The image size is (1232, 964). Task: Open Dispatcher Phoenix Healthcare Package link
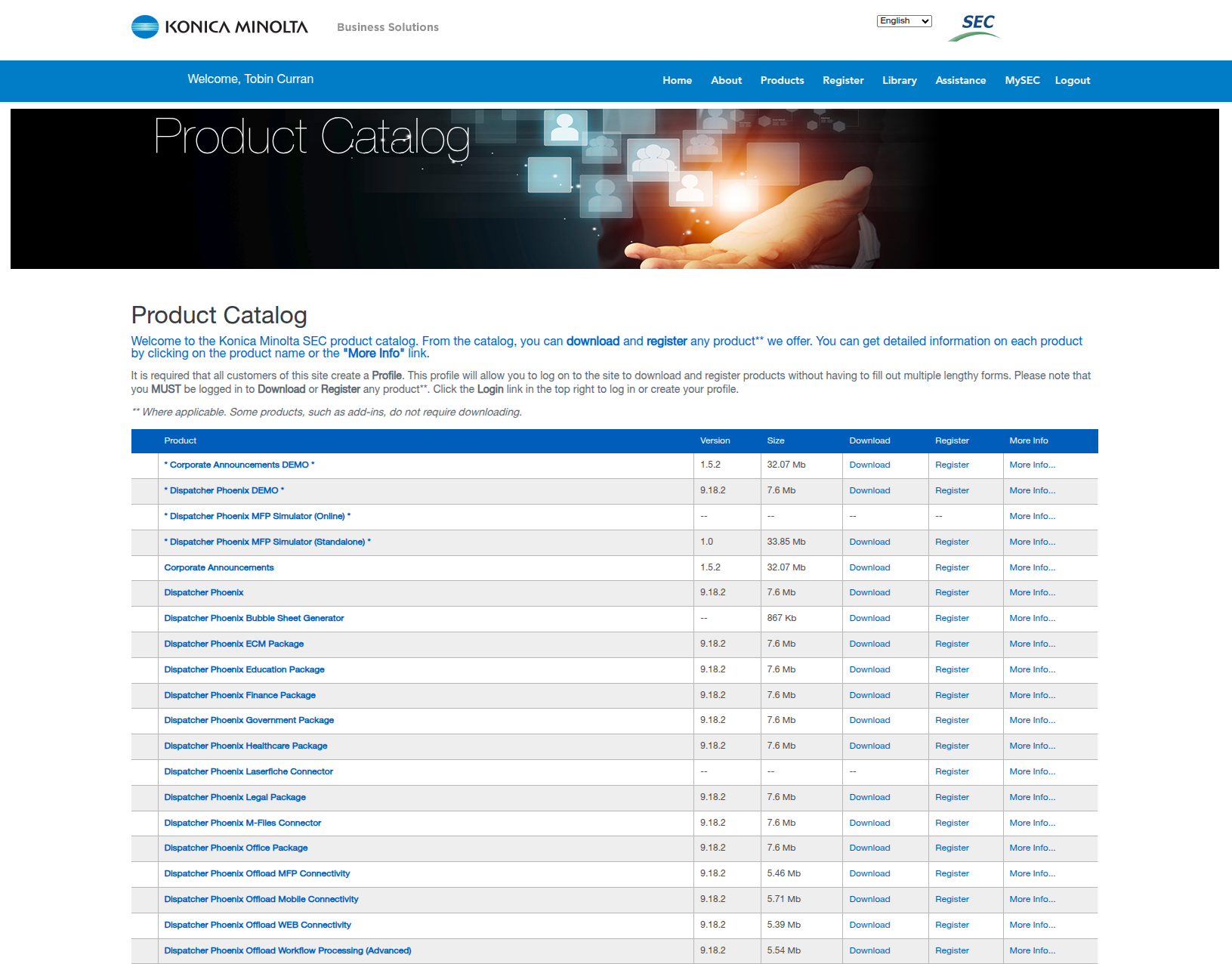pos(245,746)
